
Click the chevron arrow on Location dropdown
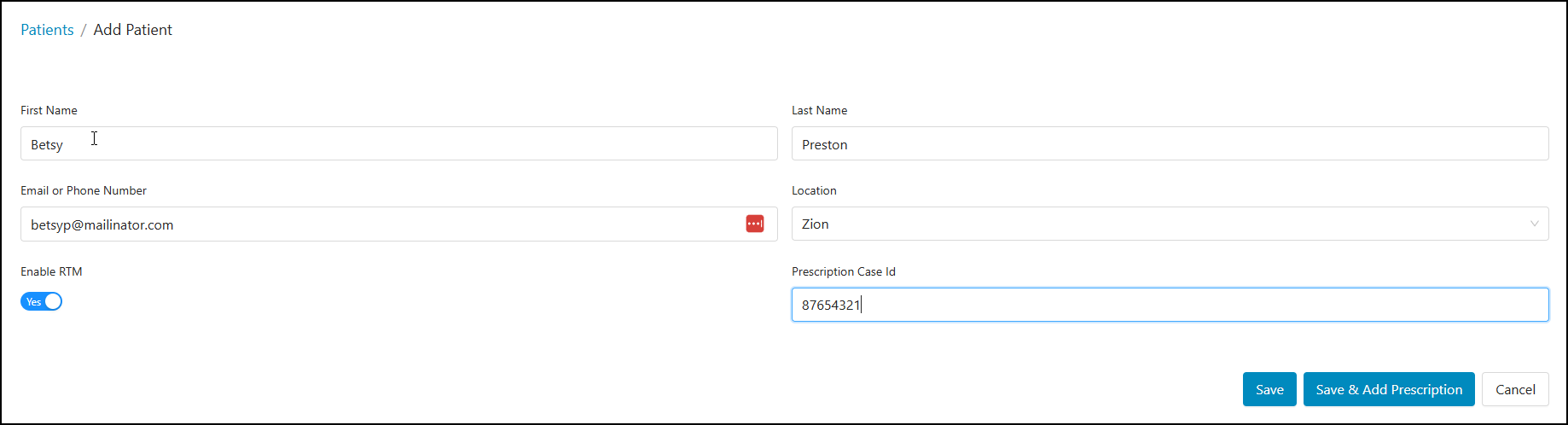[1534, 224]
